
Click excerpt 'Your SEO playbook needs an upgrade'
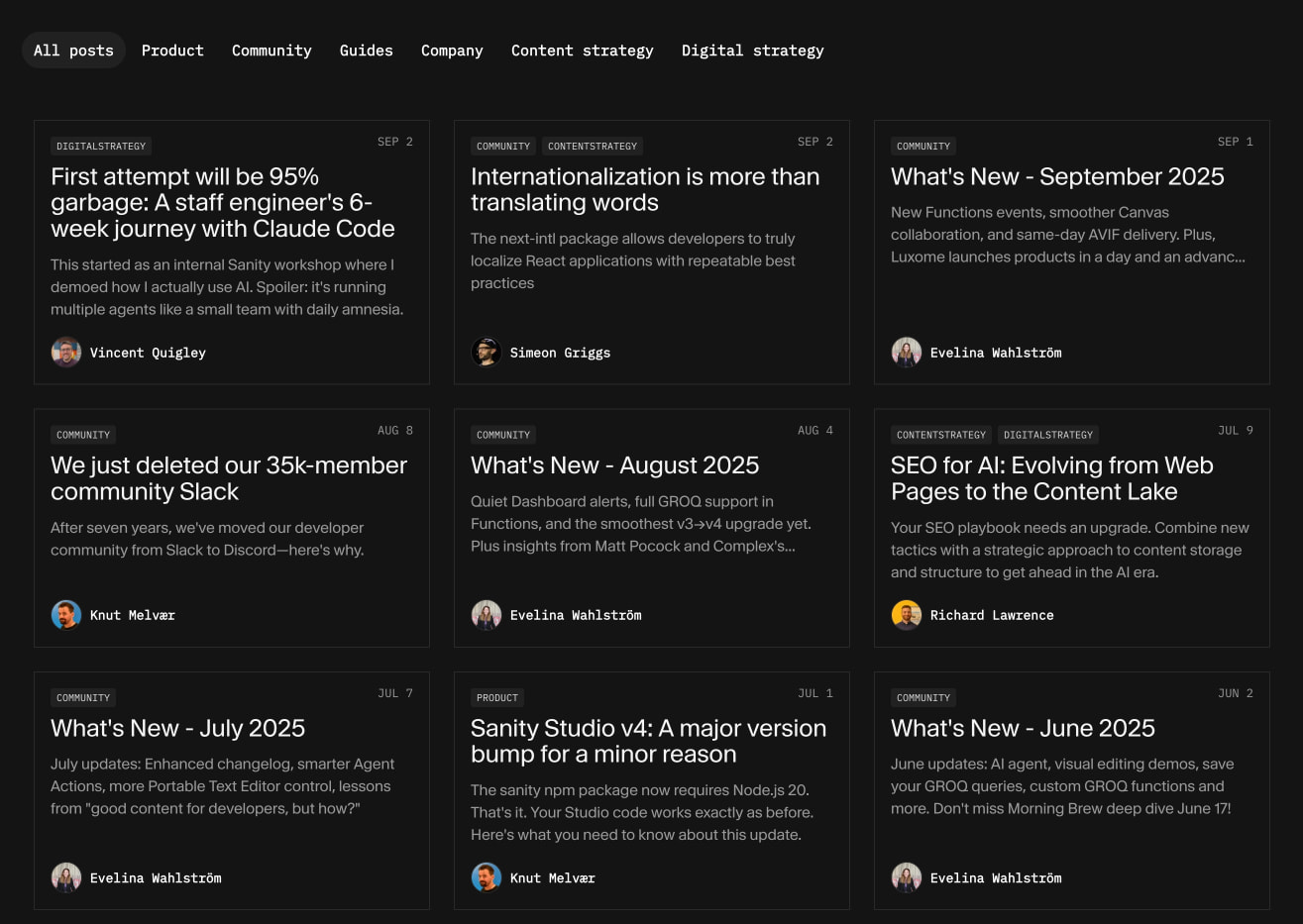click(1070, 550)
